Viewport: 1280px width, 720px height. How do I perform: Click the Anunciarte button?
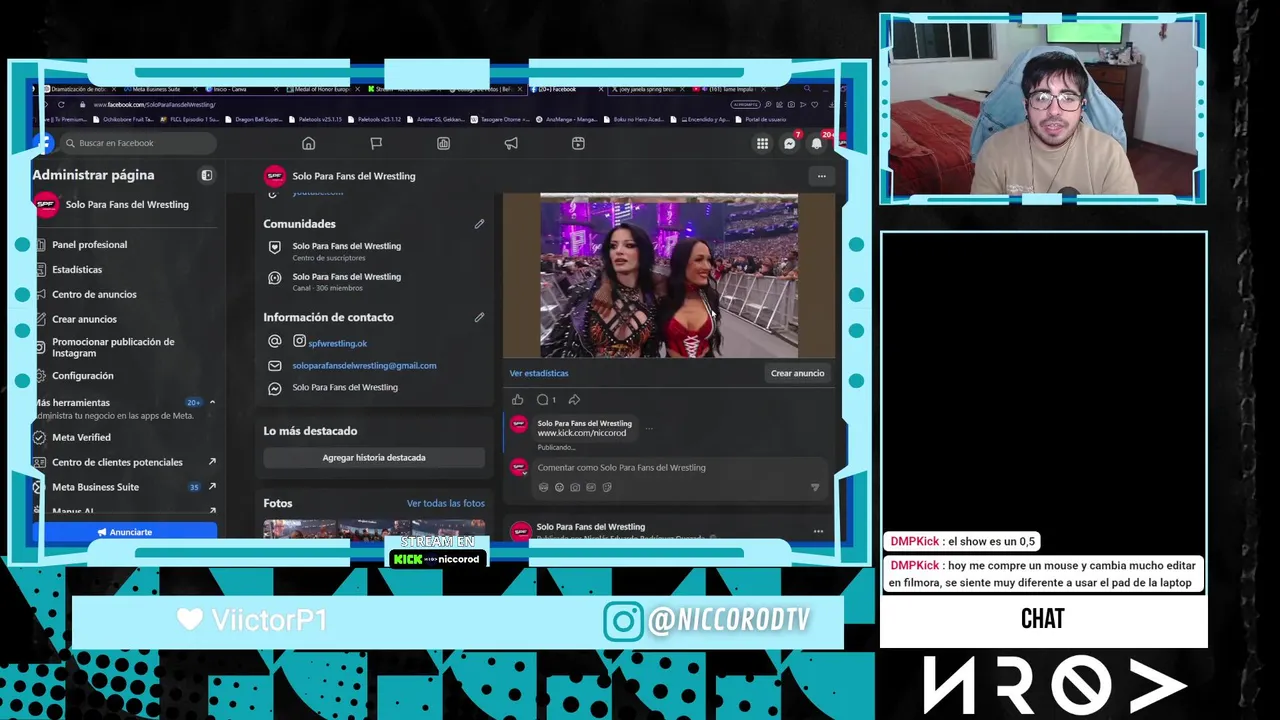tap(126, 532)
